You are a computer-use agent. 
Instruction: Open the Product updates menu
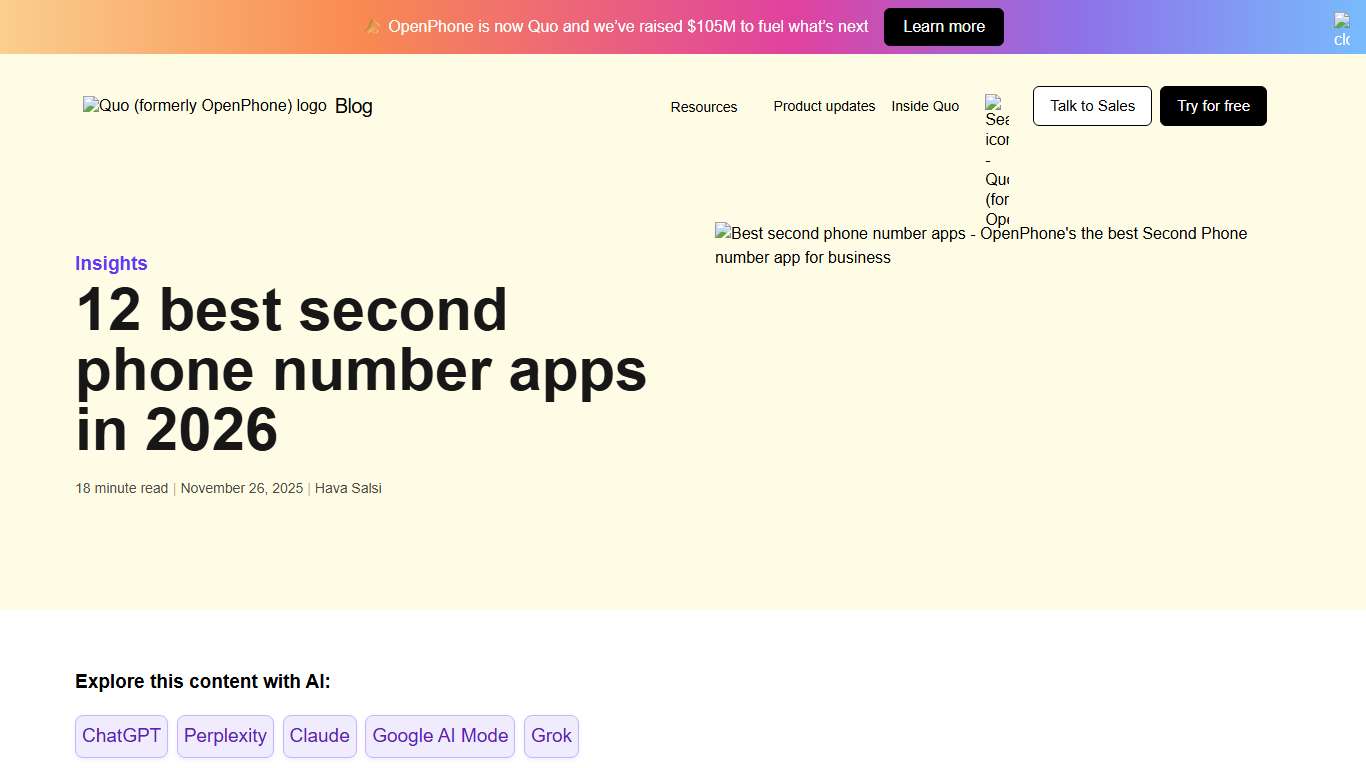[x=824, y=106]
